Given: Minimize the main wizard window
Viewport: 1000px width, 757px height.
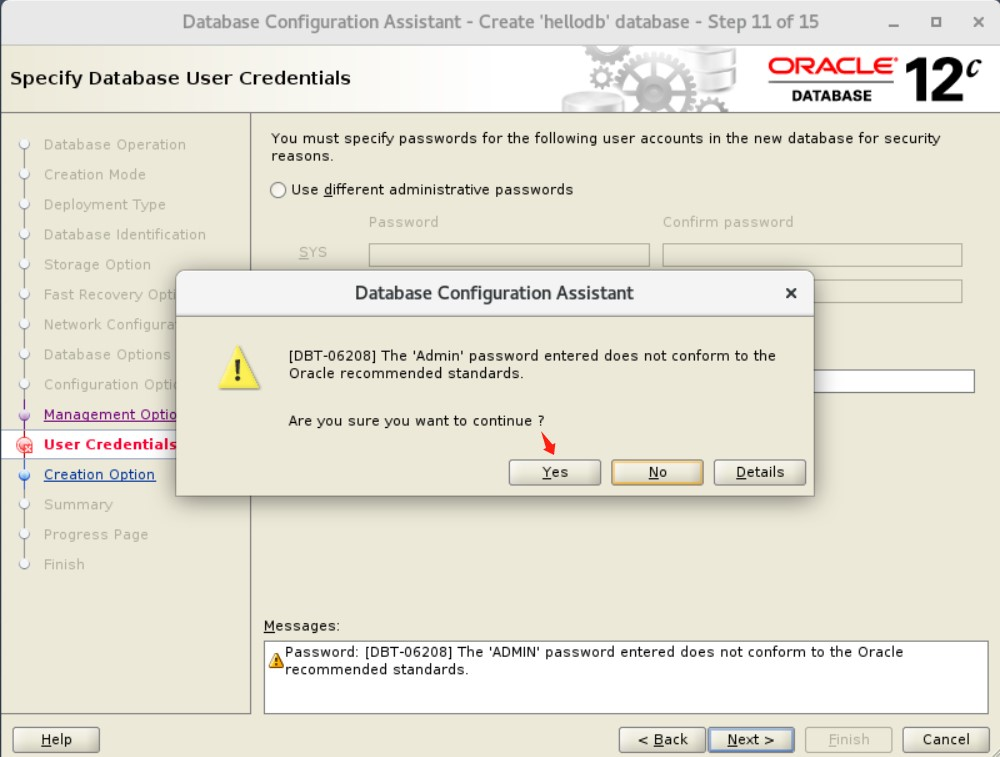Looking at the screenshot, I should (893, 23).
